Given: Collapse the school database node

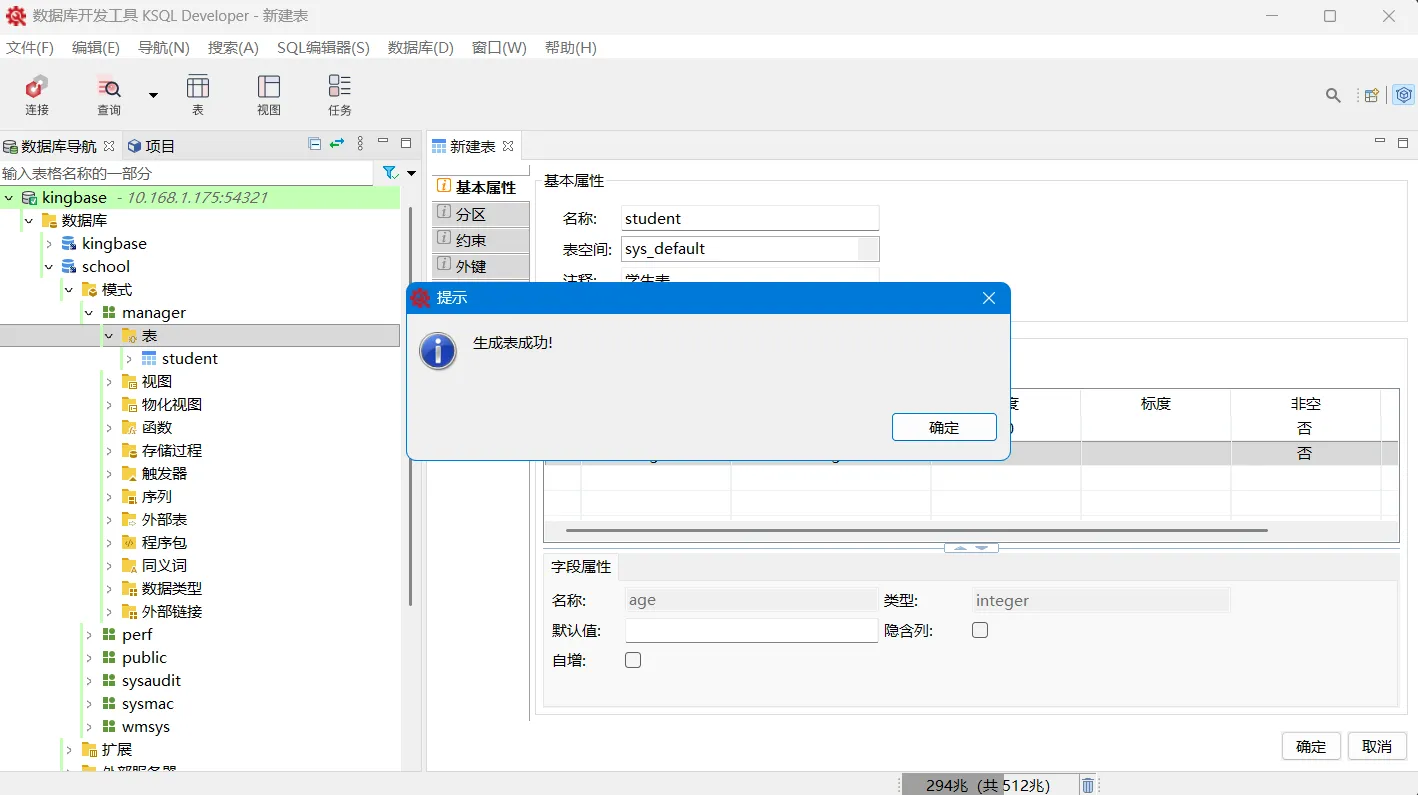Looking at the screenshot, I should pyautogui.click(x=48, y=266).
